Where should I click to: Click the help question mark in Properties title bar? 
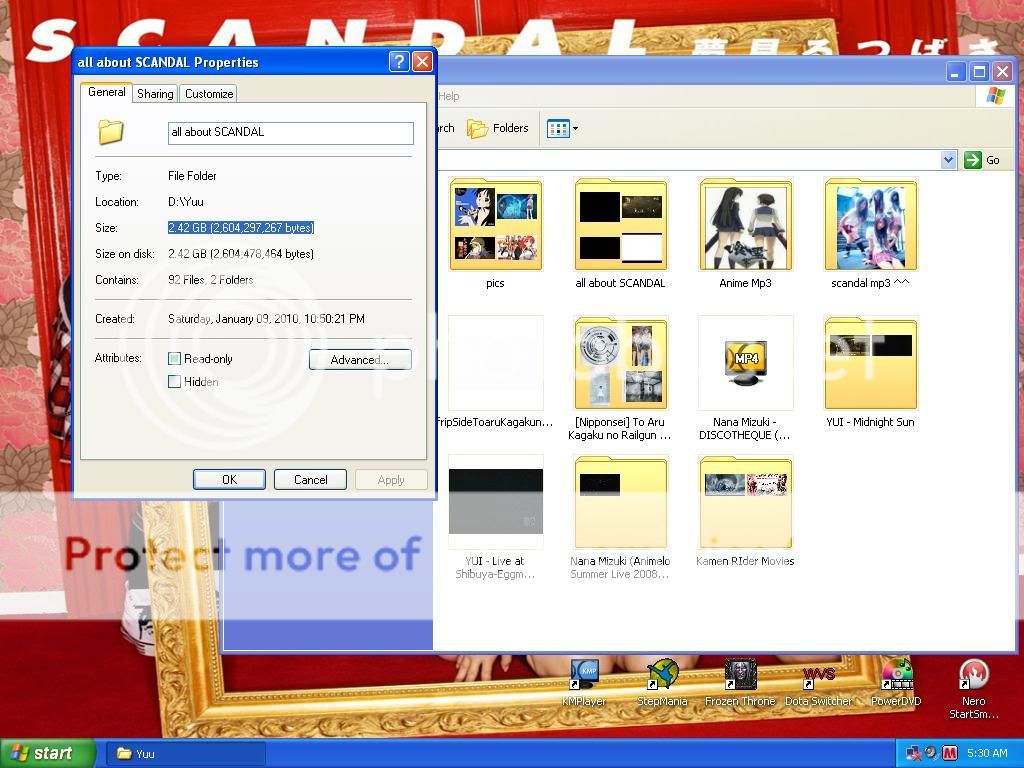point(399,61)
